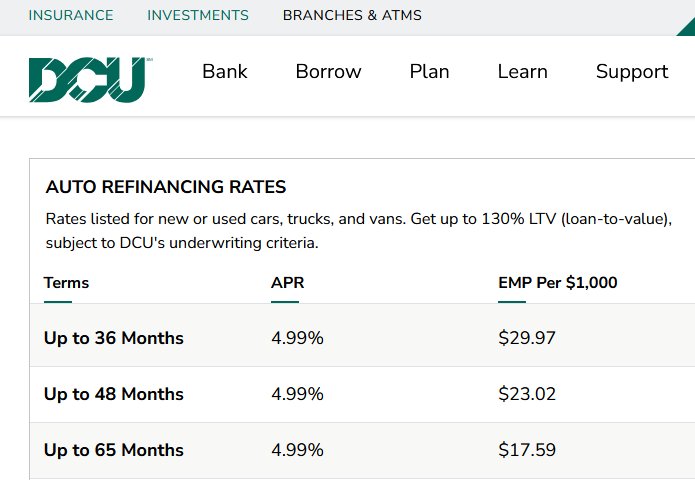695x480 pixels.
Task: Click the $17.59 payment value
Action: [527, 450]
